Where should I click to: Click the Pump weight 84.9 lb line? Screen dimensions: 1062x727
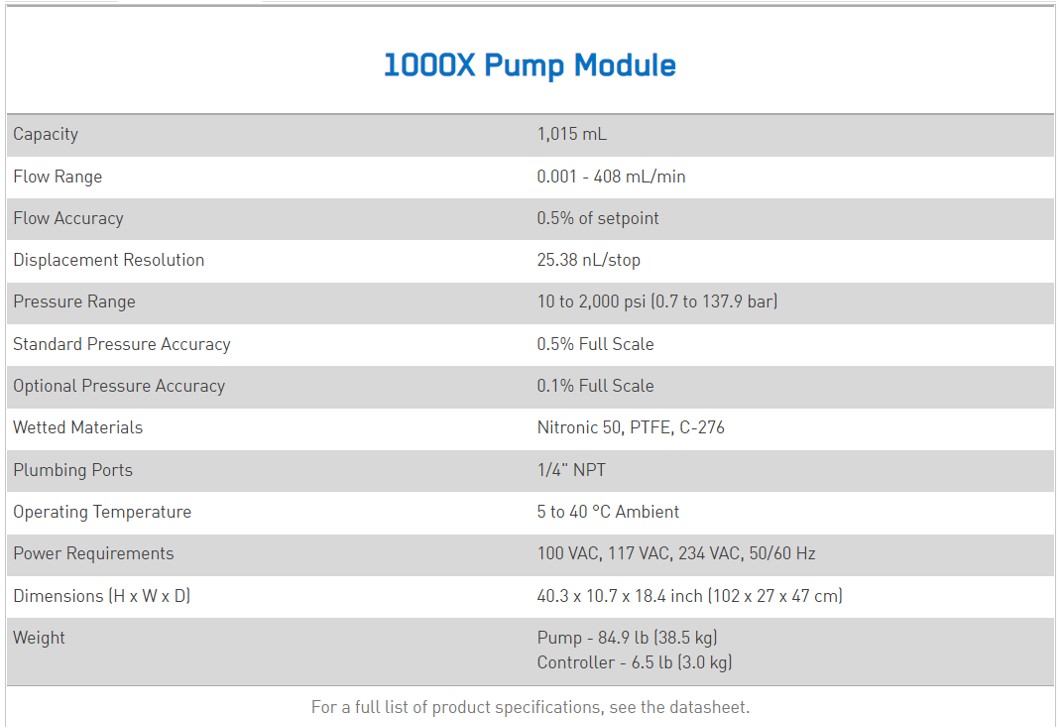pos(627,638)
